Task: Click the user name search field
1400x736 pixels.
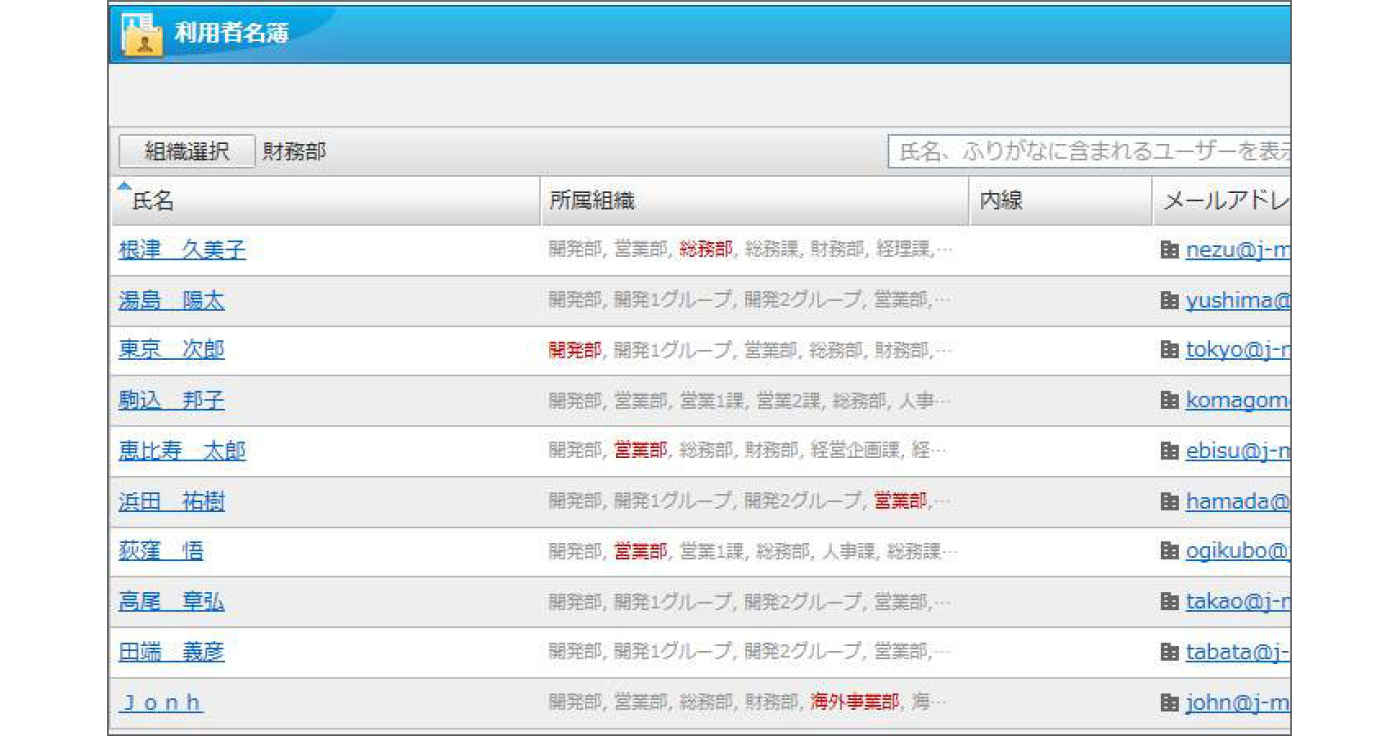Action: [x=1089, y=152]
